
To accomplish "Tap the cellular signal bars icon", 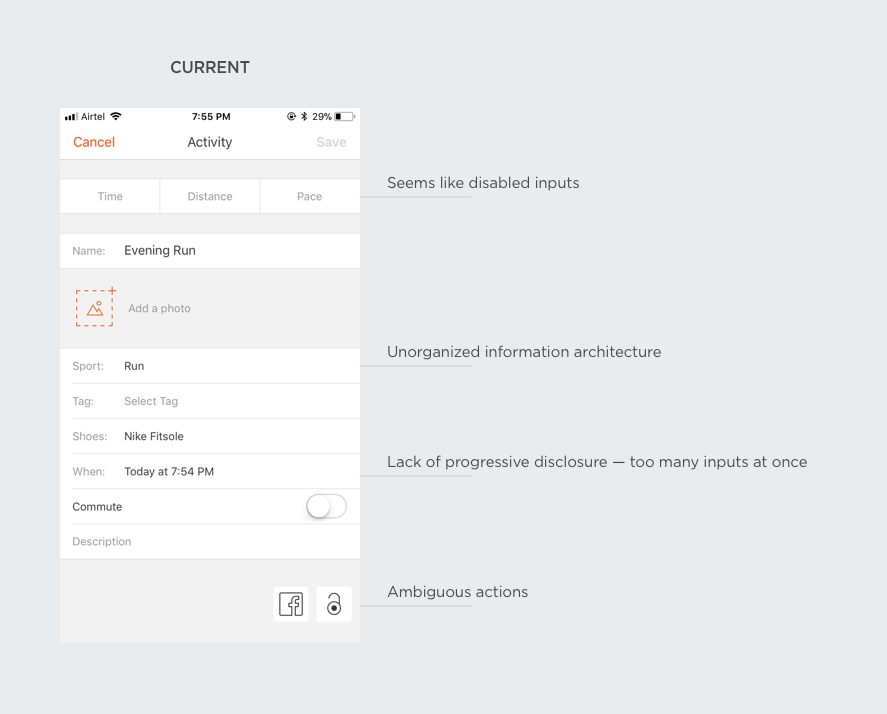I will pyautogui.click(x=71, y=117).
